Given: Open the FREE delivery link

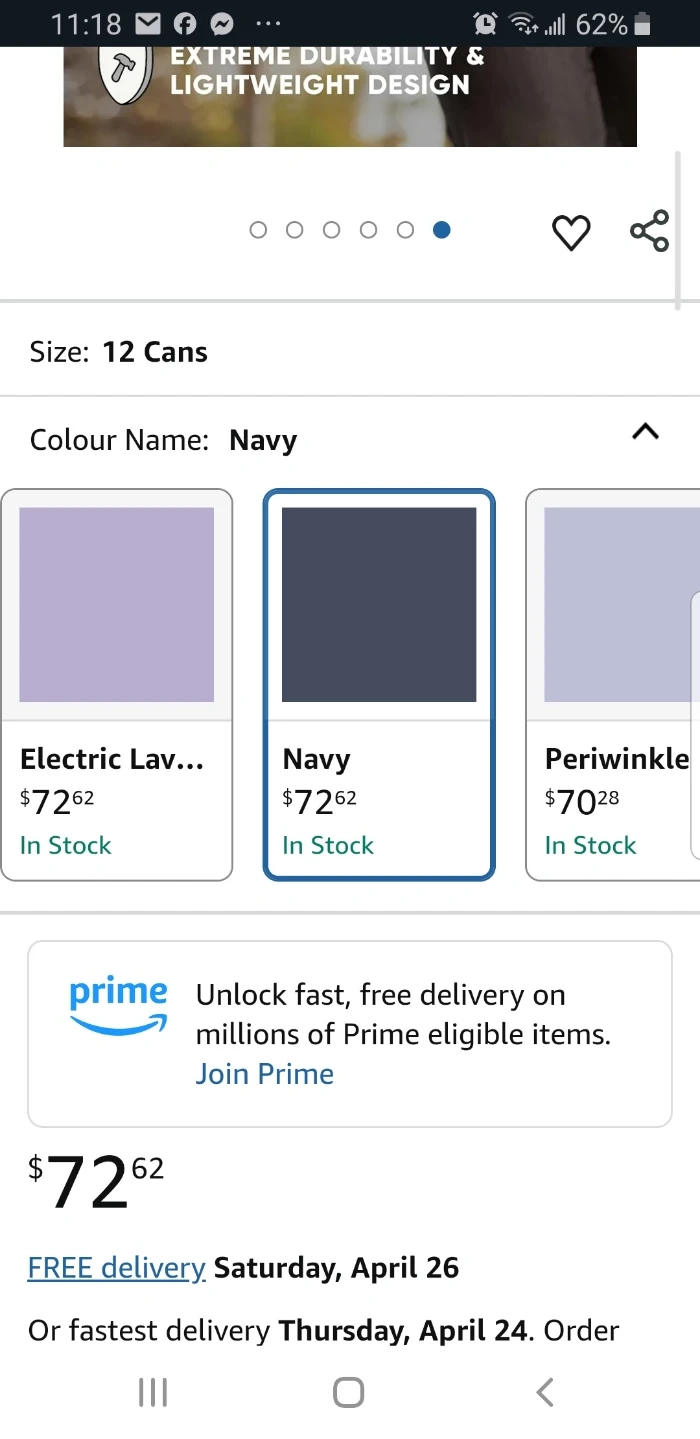Looking at the screenshot, I should coord(117,1268).
